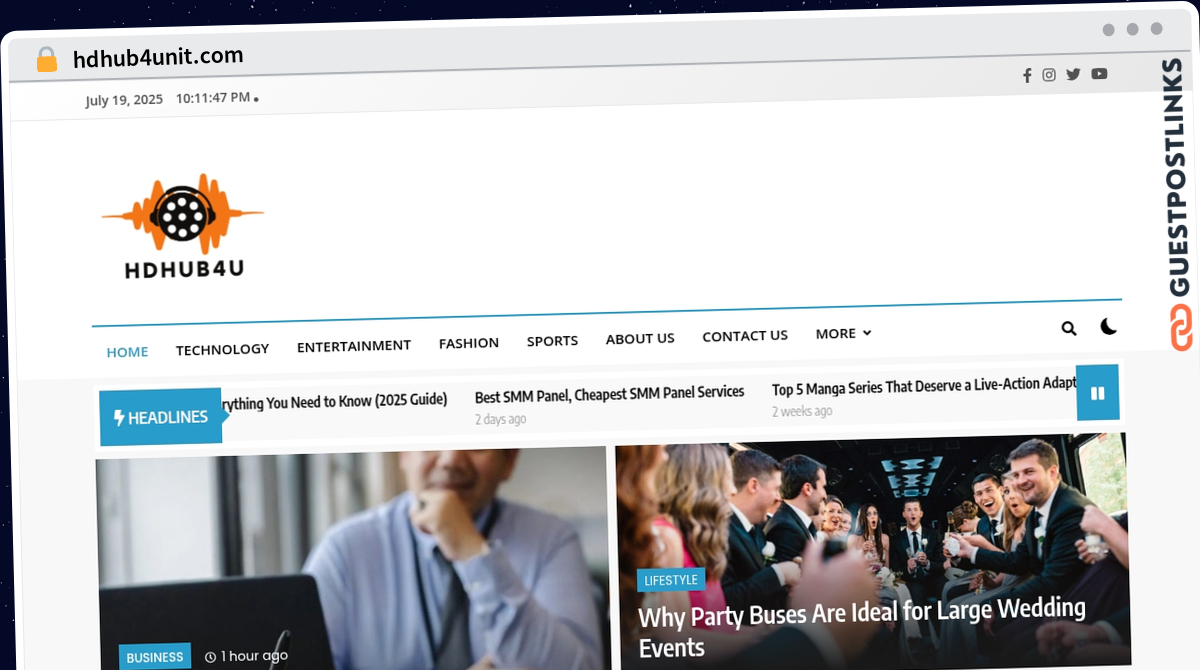
Task: Open the Fashion menu item
Action: [x=469, y=343]
